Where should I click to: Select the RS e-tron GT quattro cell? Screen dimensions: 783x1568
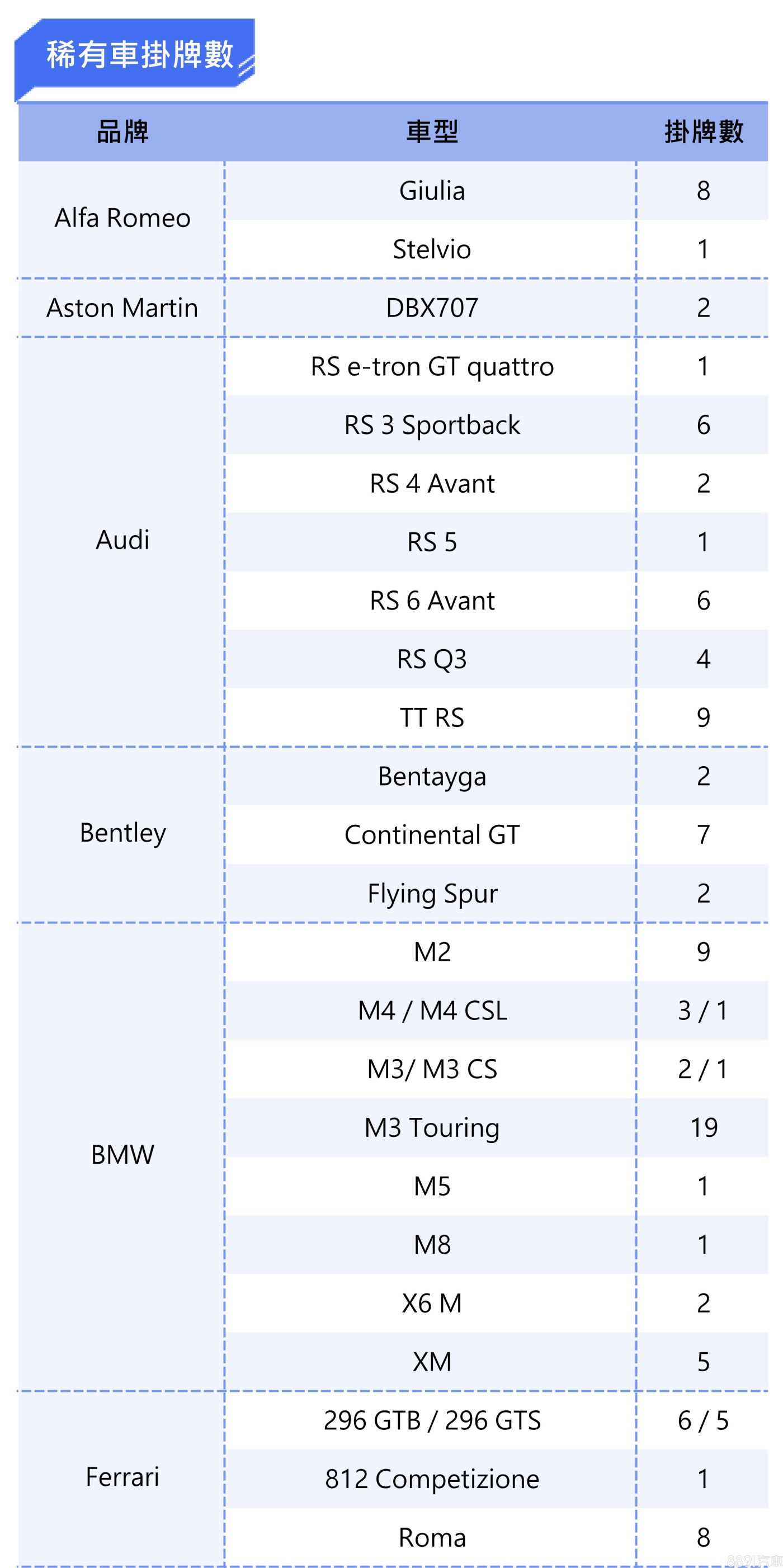coord(432,366)
